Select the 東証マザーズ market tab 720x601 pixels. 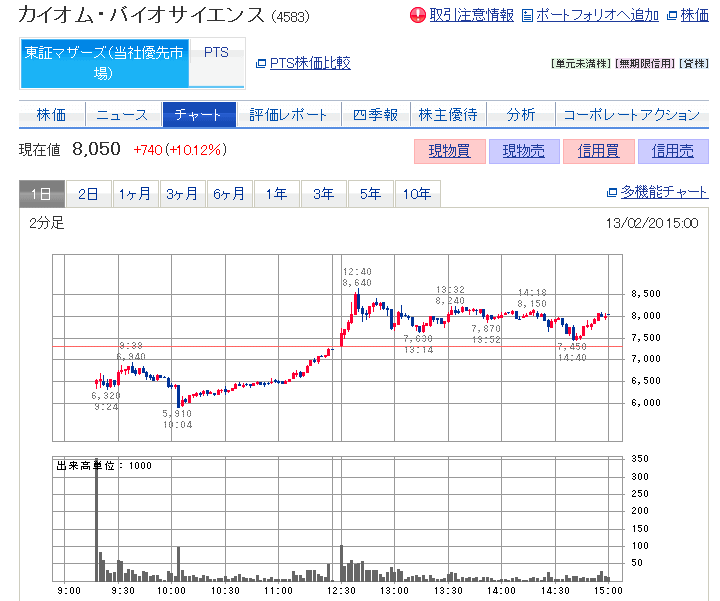coord(105,62)
